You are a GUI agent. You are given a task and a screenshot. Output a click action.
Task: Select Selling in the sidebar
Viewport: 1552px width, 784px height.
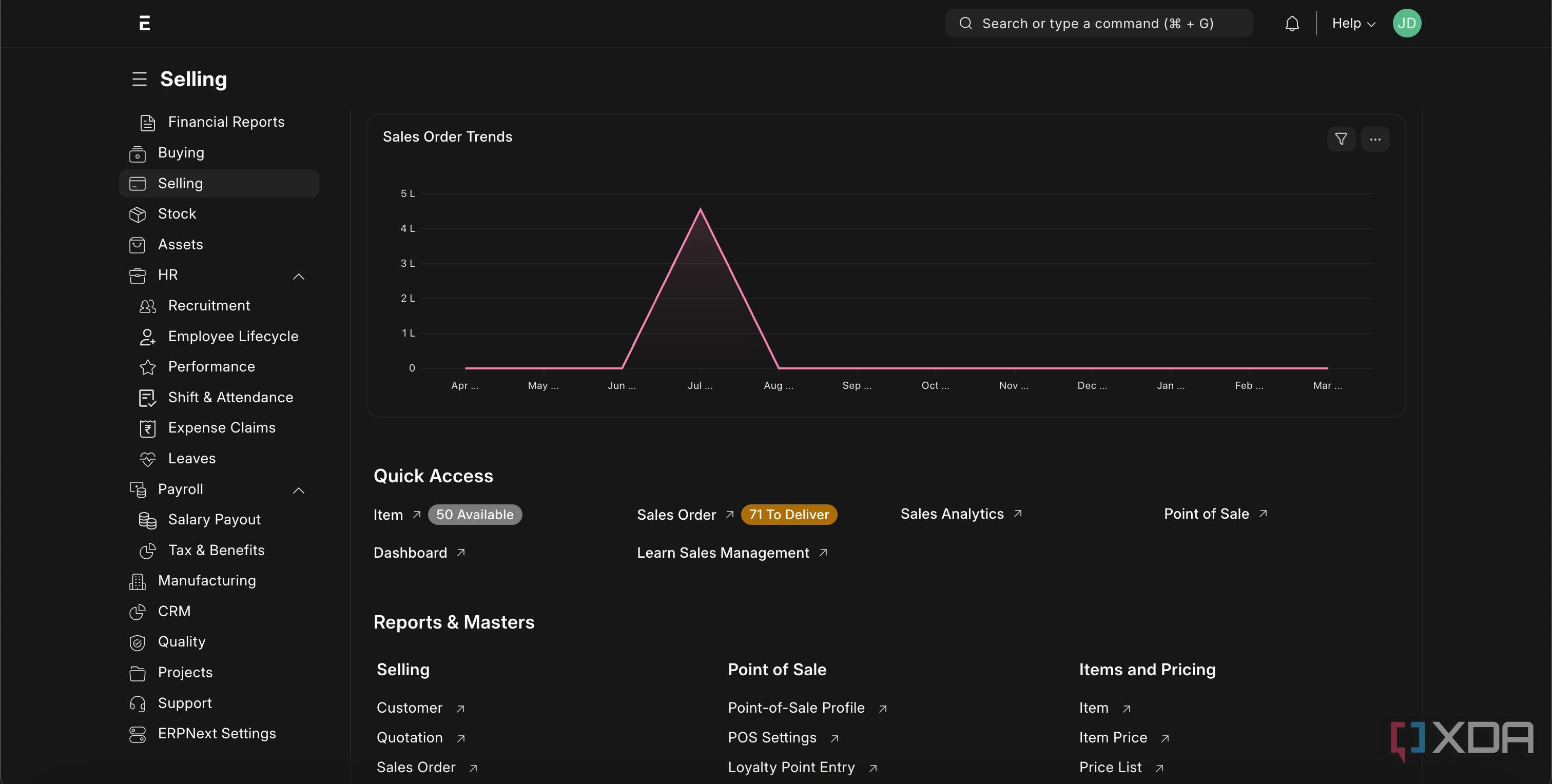(x=219, y=183)
